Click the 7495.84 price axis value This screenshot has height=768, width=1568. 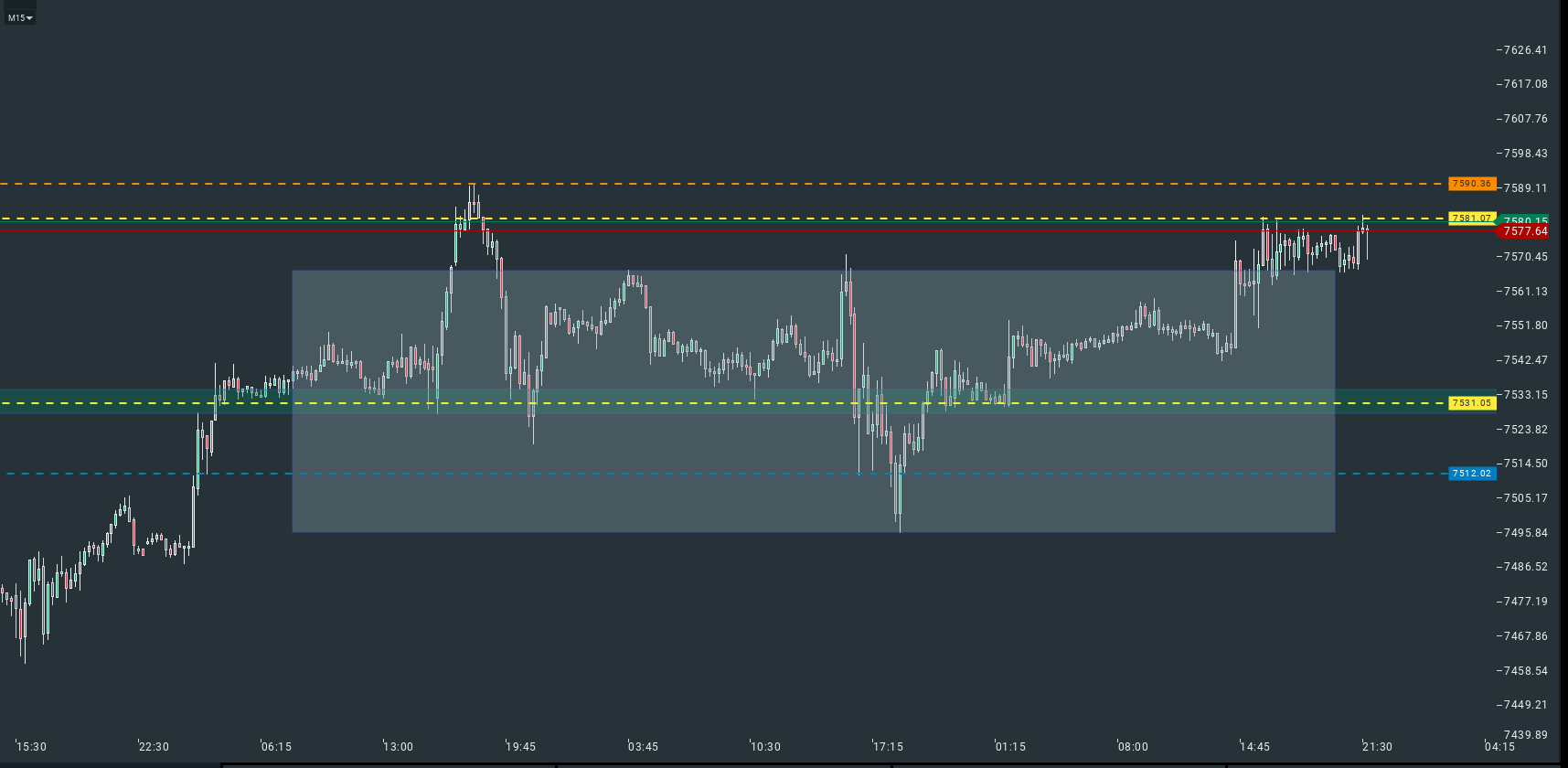point(1525,533)
